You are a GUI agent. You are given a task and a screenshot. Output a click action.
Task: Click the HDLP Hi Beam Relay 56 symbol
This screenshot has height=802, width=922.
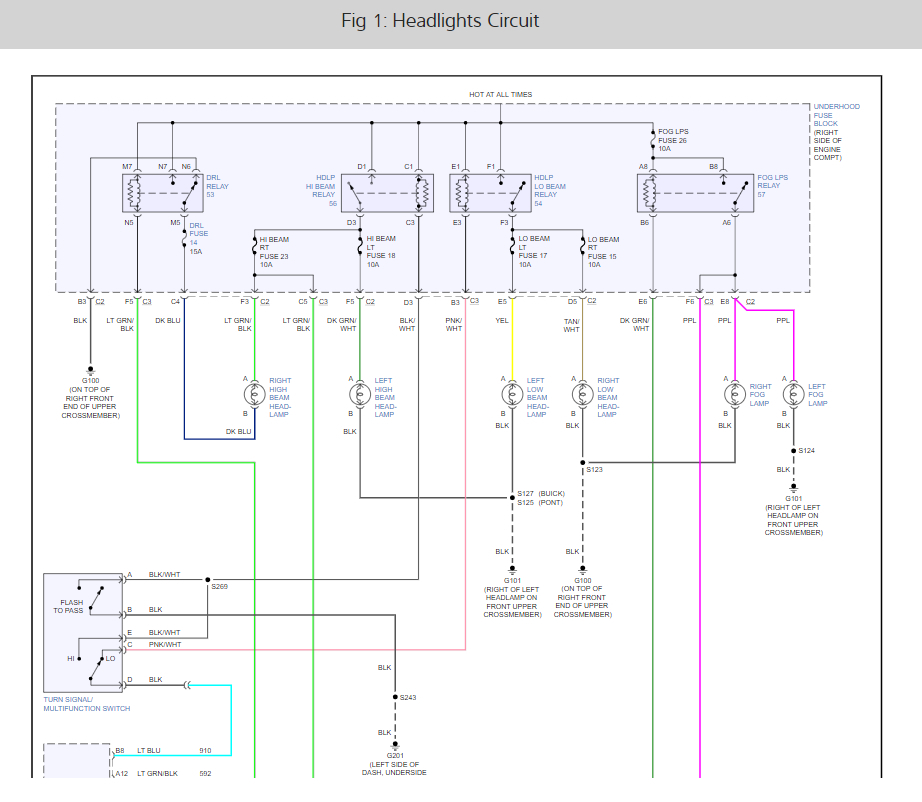(x=385, y=191)
